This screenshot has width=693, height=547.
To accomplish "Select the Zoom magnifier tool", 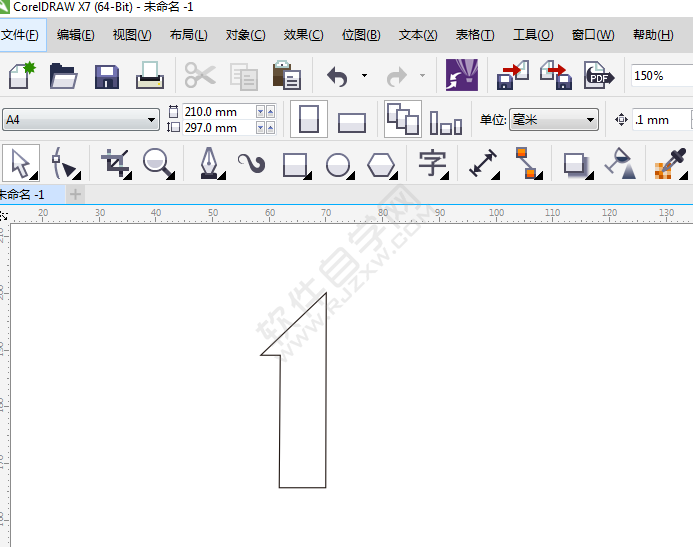I will pos(156,162).
